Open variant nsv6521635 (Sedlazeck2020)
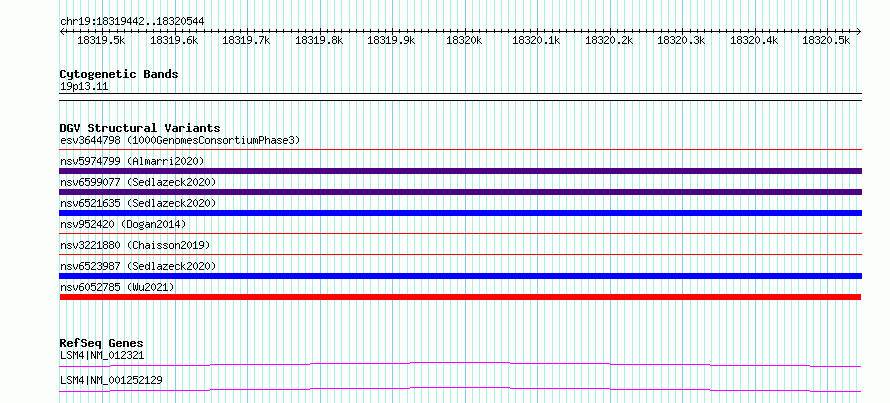890x403 pixels. coord(138,203)
